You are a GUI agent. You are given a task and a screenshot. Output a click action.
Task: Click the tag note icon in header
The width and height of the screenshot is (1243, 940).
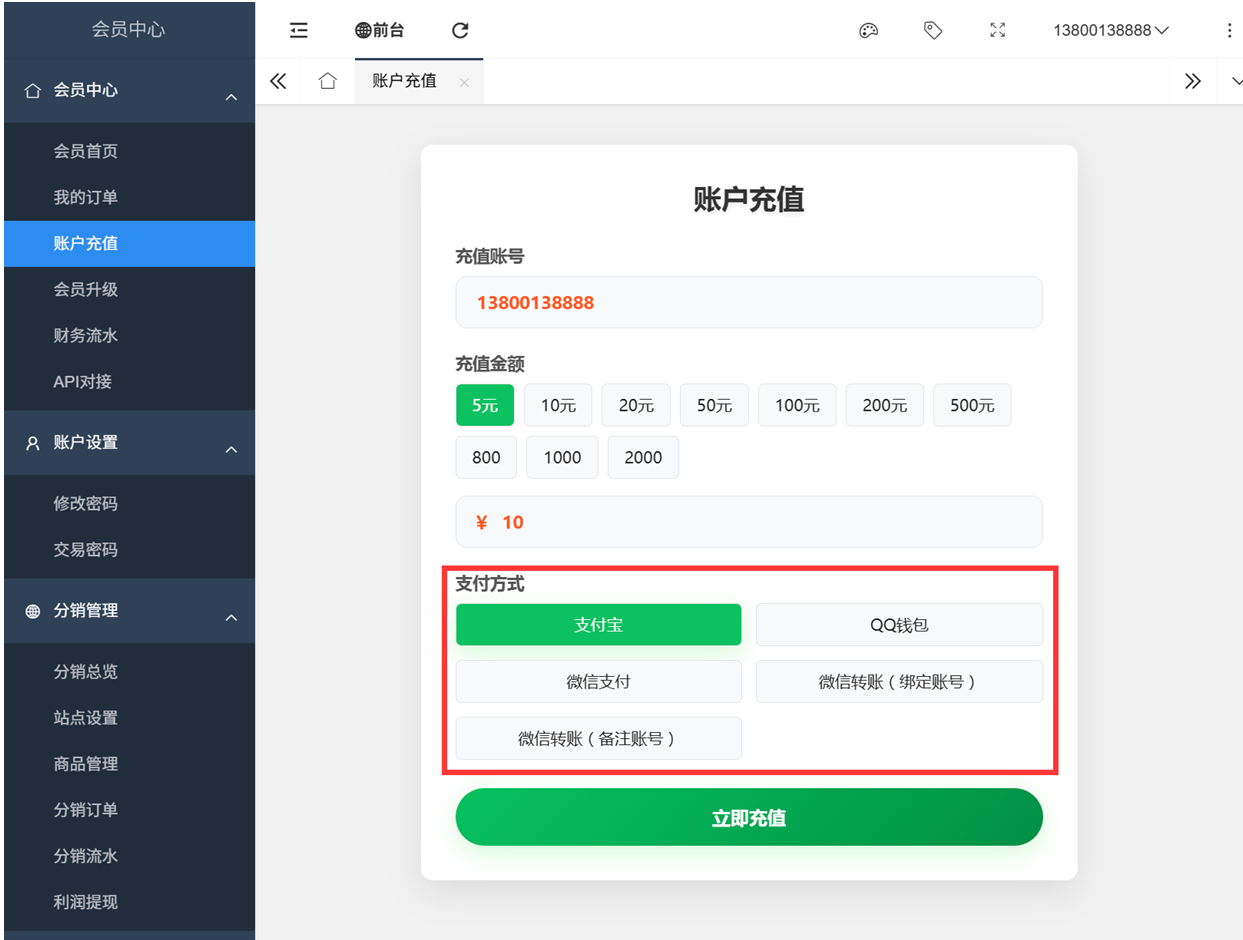[932, 30]
